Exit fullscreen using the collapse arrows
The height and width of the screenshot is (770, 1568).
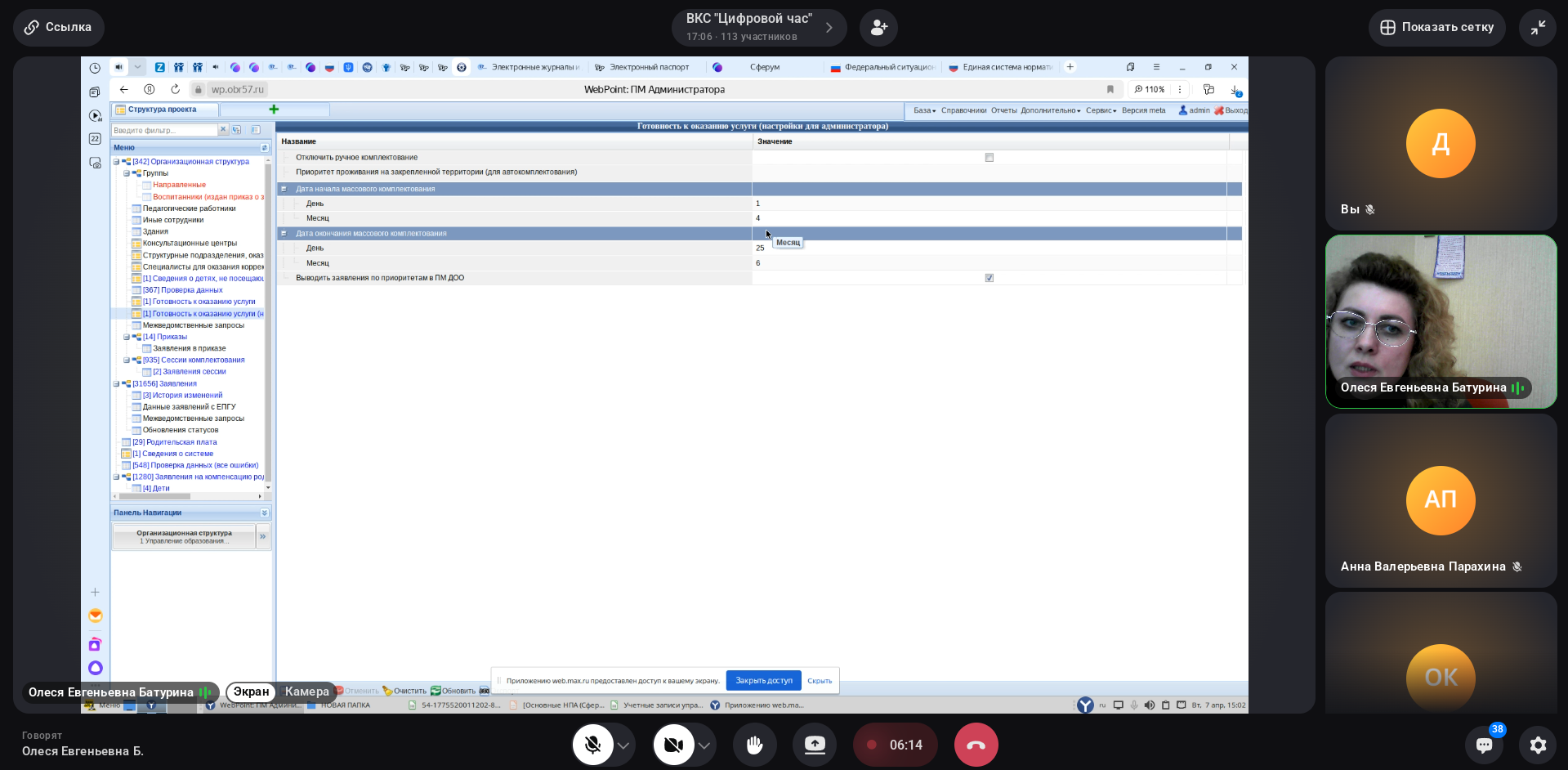pyautogui.click(x=1538, y=28)
